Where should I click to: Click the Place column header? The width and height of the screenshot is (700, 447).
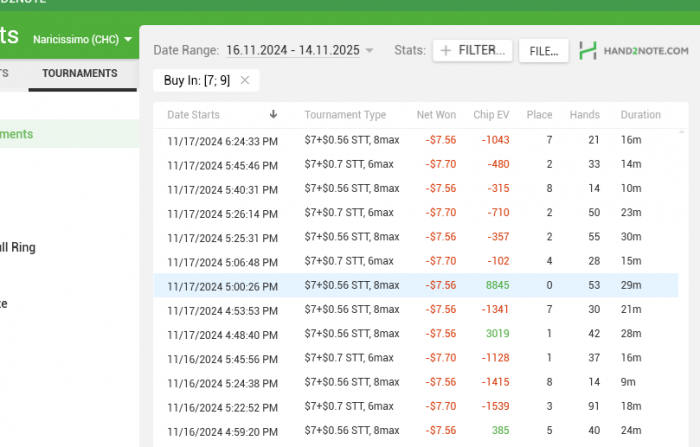point(539,115)
